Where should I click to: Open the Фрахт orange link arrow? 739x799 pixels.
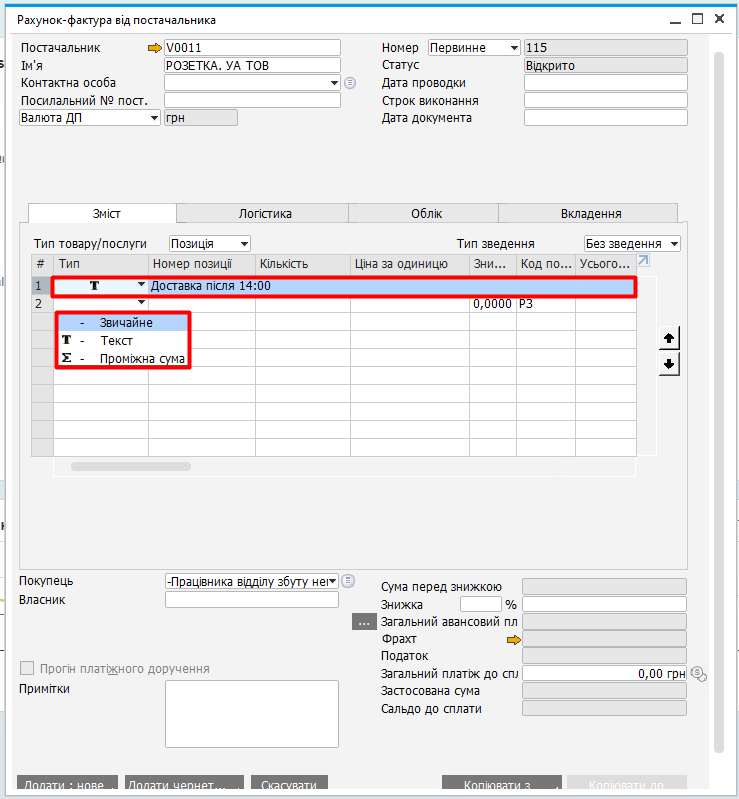[514, 639]
